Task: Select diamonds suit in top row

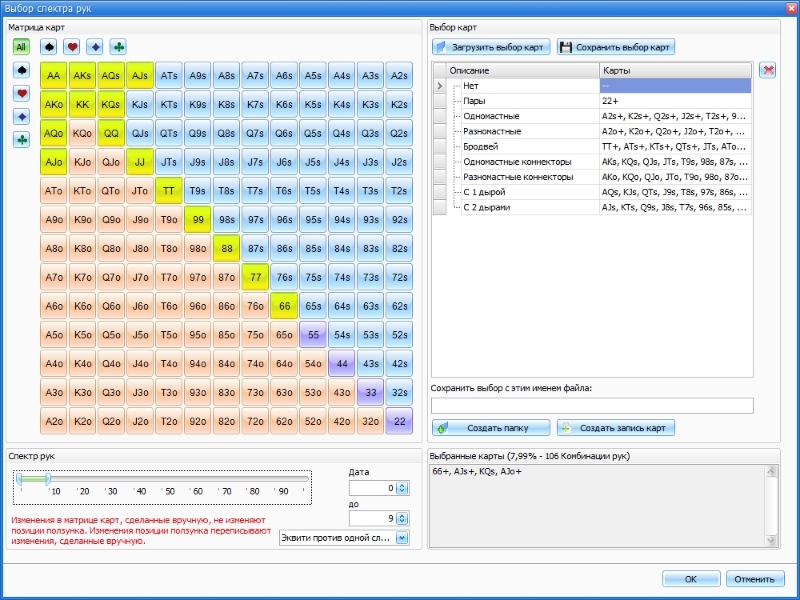Action: coord(95,47)
